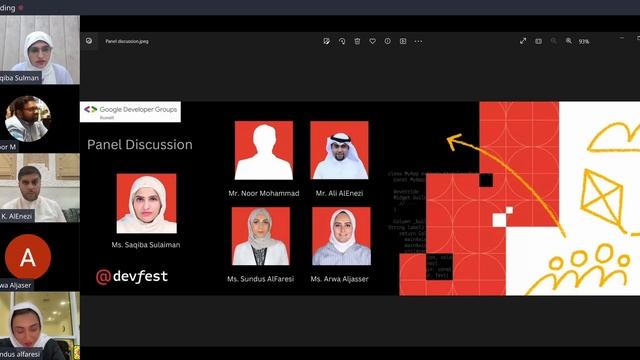Open the Photos app home icon
This screenshot has width=640, height=360.
89,41
